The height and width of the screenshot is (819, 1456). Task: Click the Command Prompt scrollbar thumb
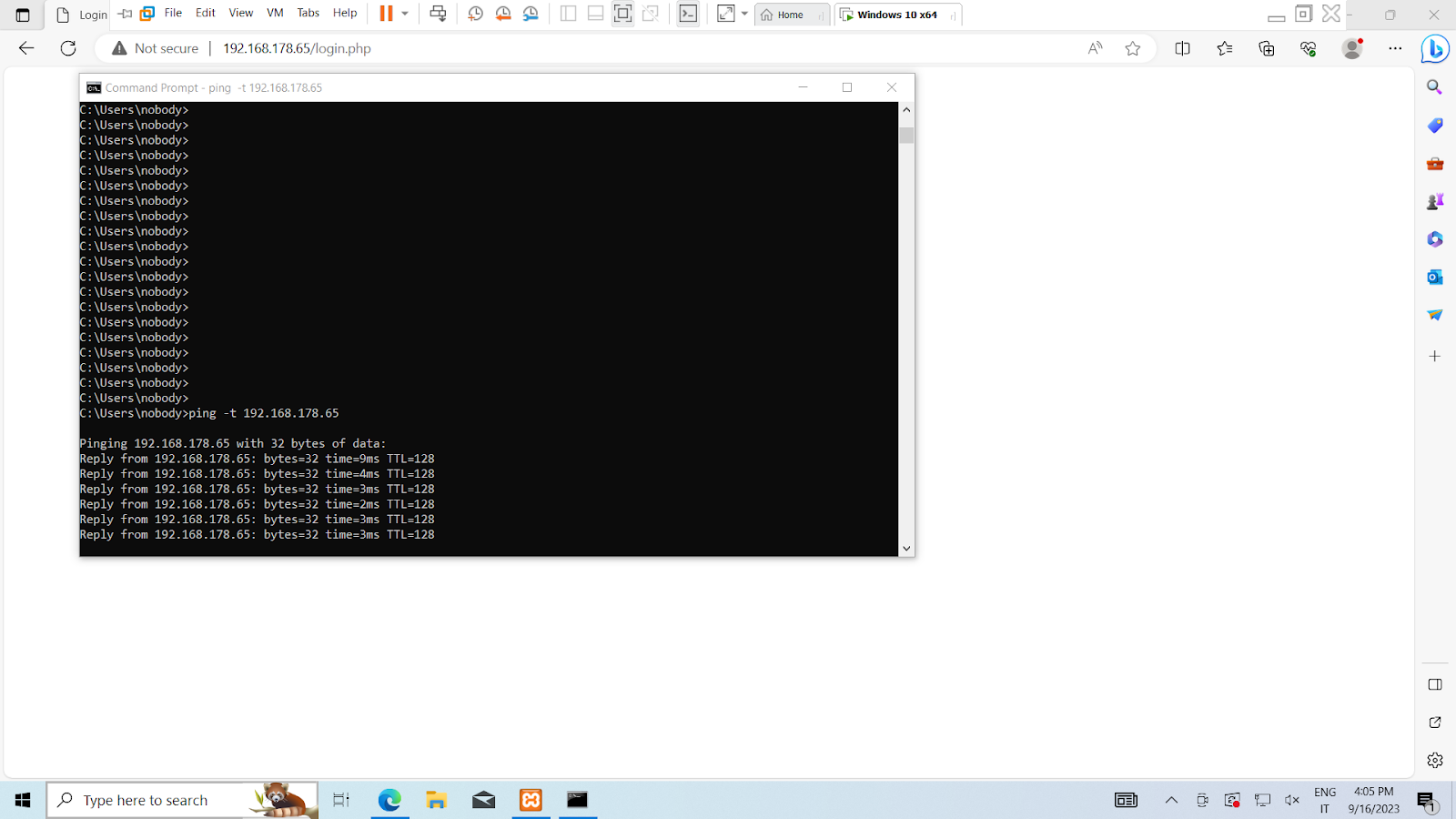906,136
